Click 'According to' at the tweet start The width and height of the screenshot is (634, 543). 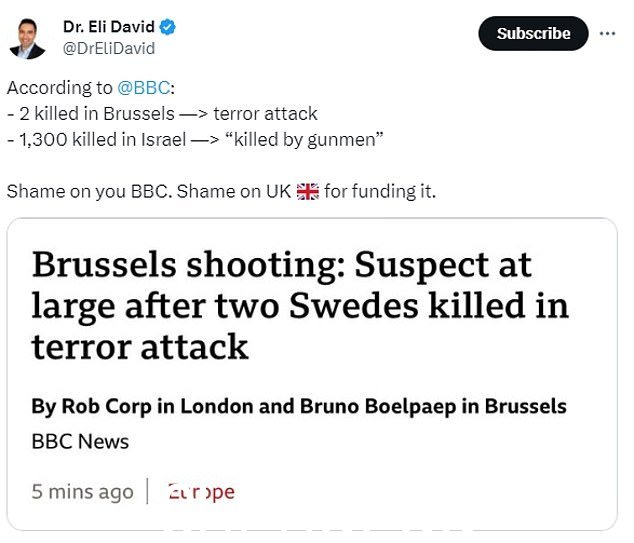coord(60,88)
